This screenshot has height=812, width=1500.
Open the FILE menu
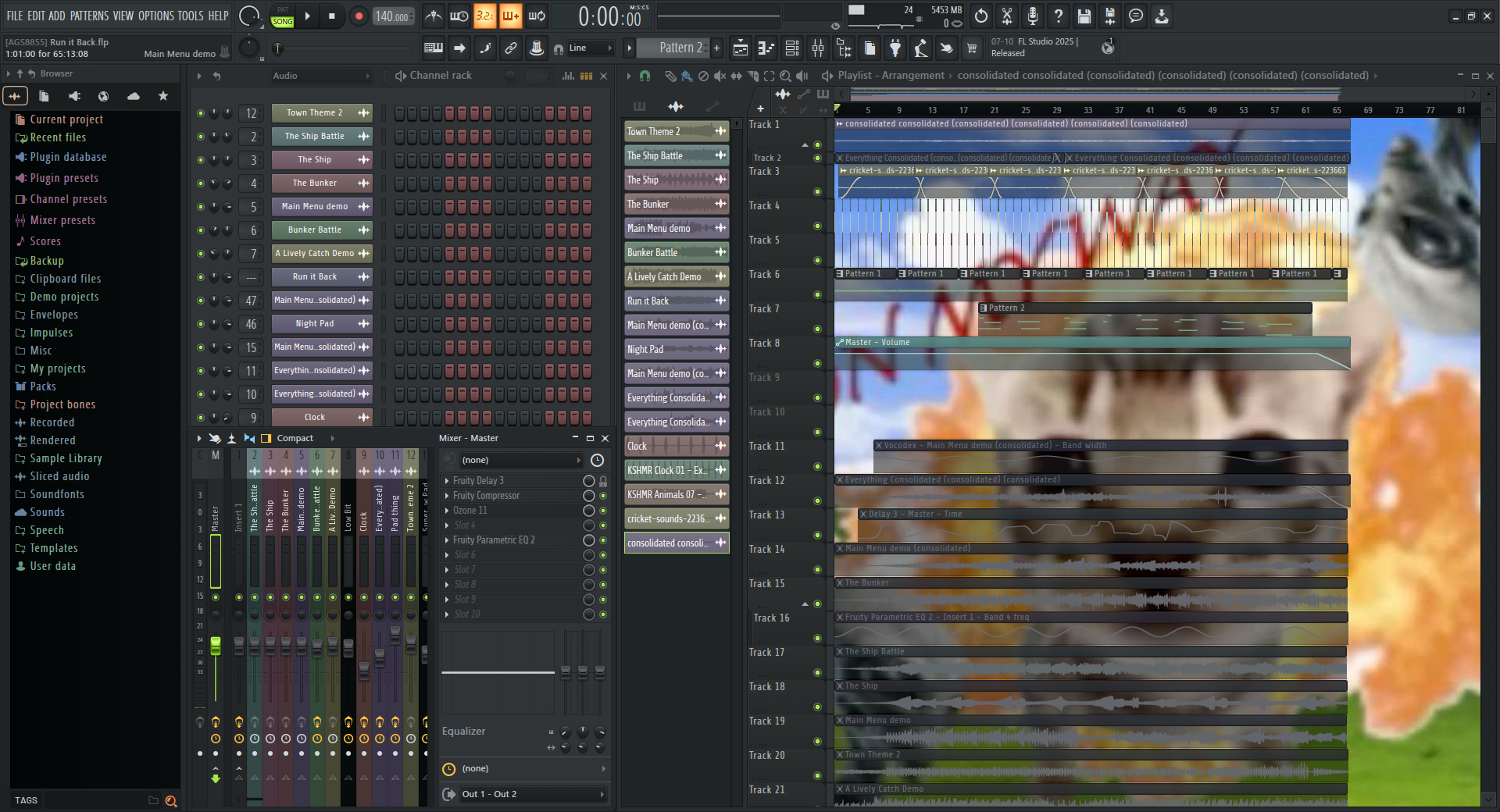tap(15, 16)
